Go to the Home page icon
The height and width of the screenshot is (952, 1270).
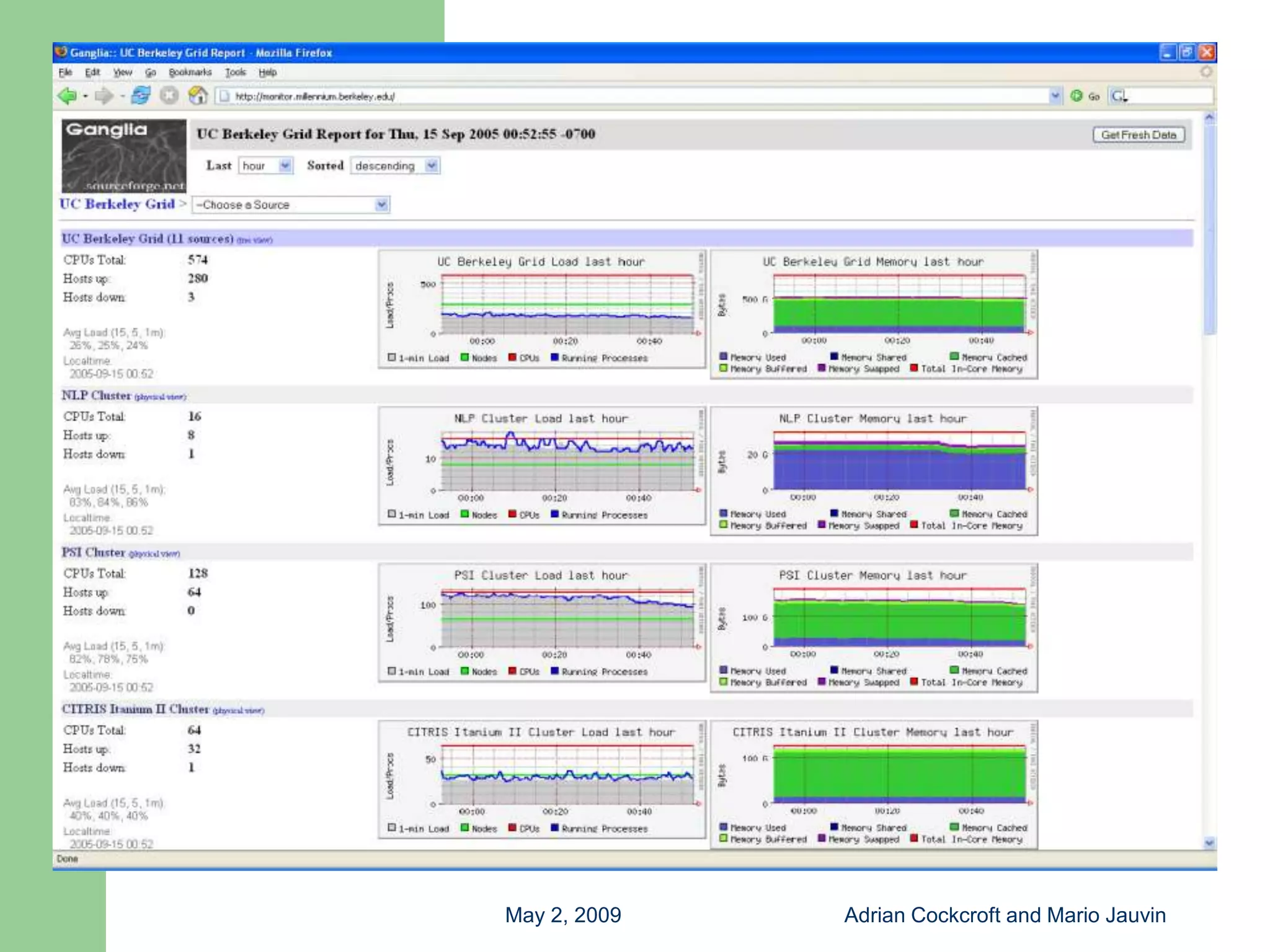(x=198, y=95)
